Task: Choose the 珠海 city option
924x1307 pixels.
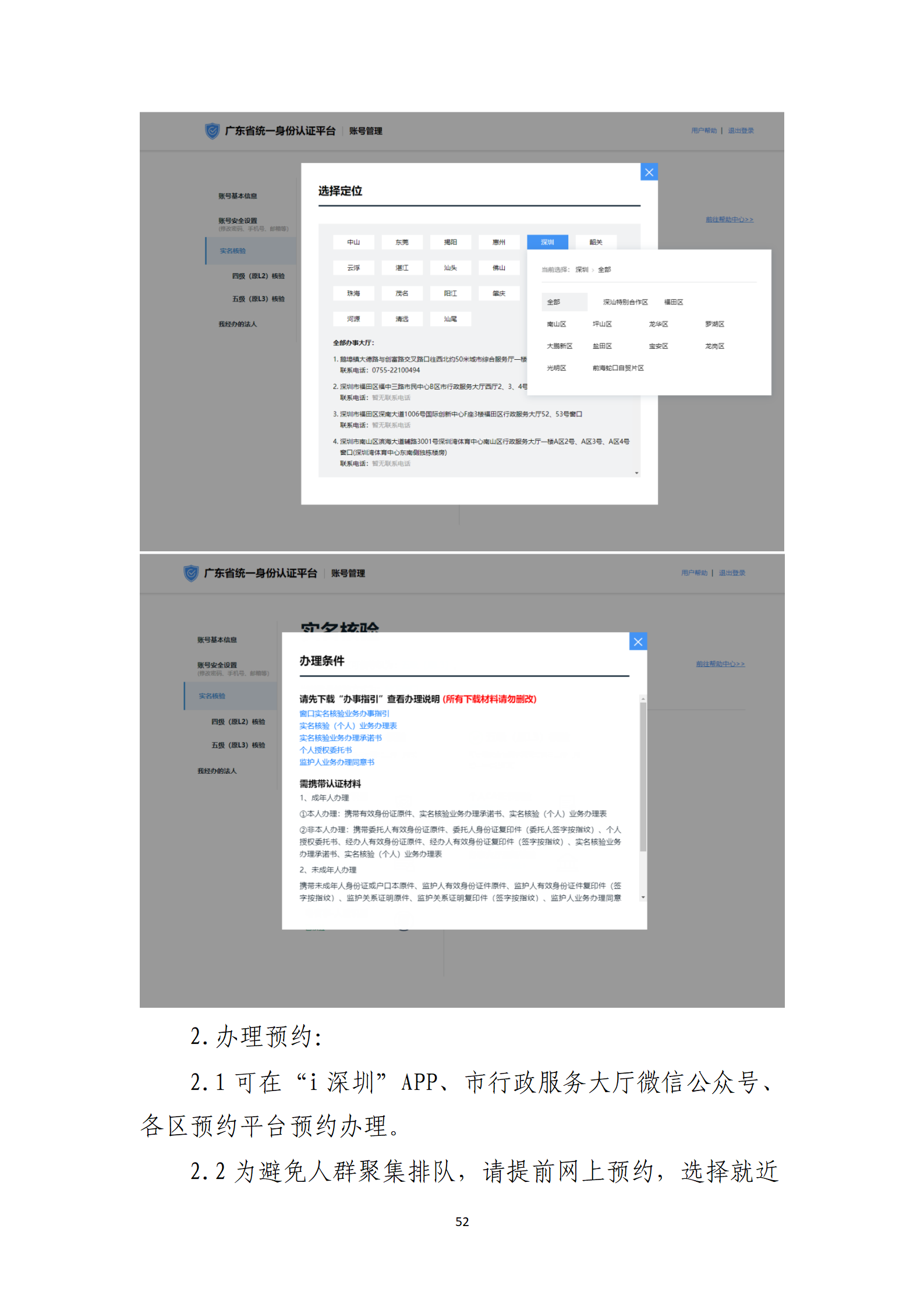Action: (x=353, y=293)
